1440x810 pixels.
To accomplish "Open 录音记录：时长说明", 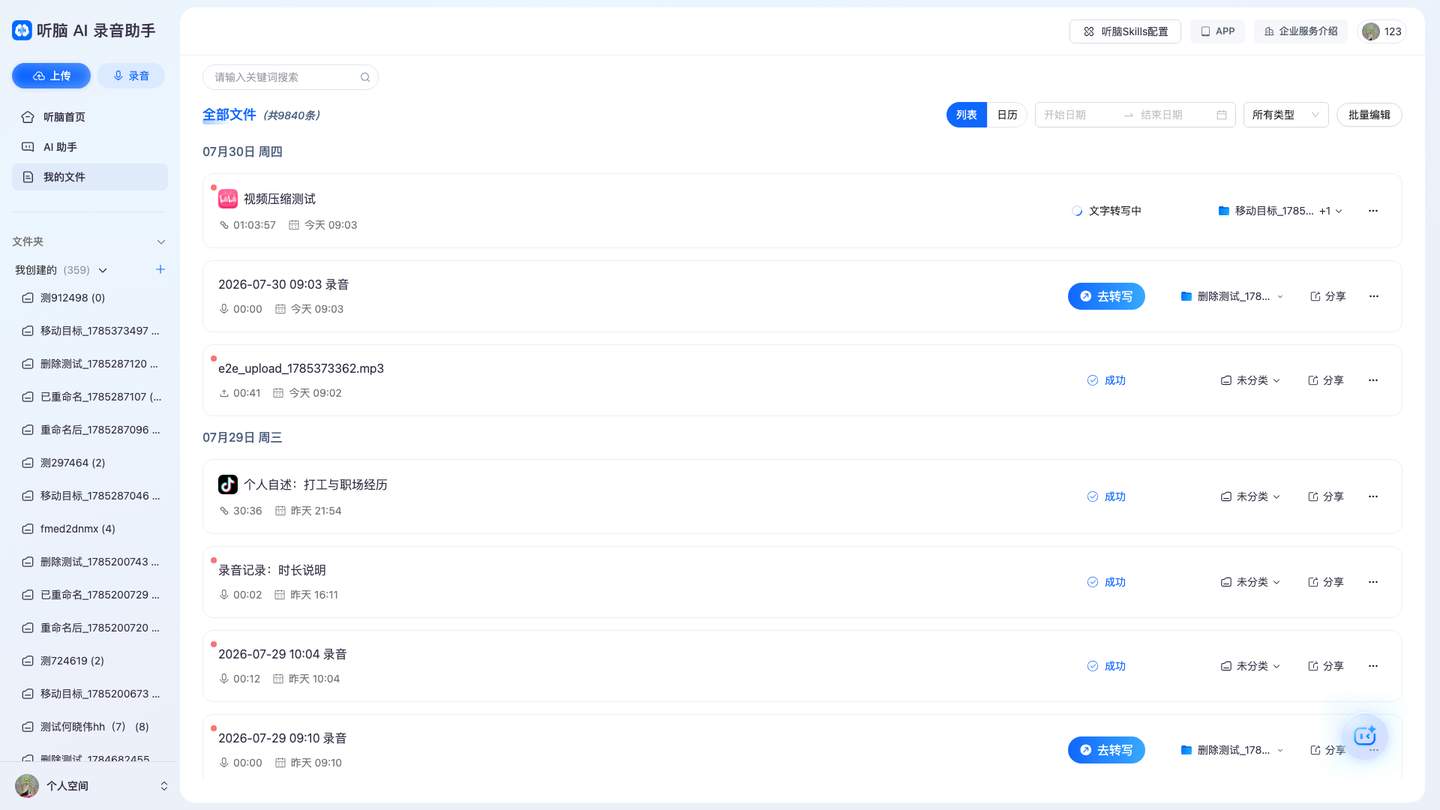I will coord(272,570).
